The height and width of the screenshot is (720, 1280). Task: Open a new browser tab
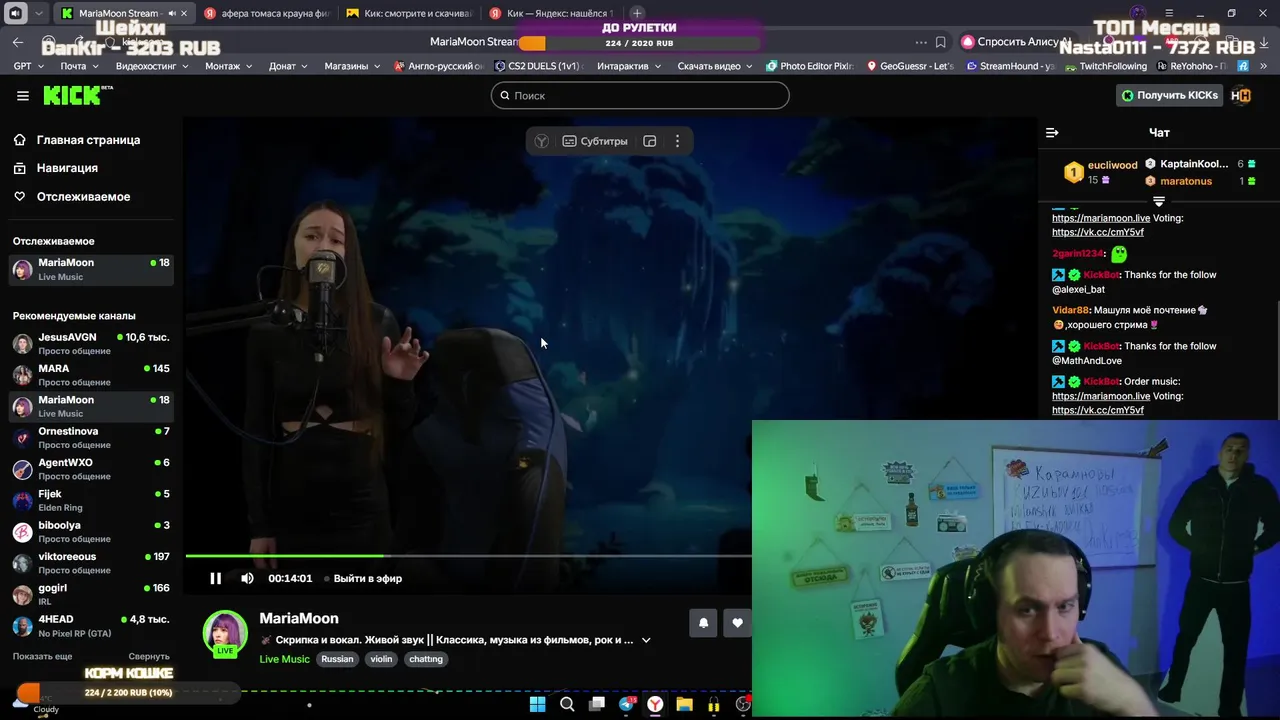tap(637, 13)
